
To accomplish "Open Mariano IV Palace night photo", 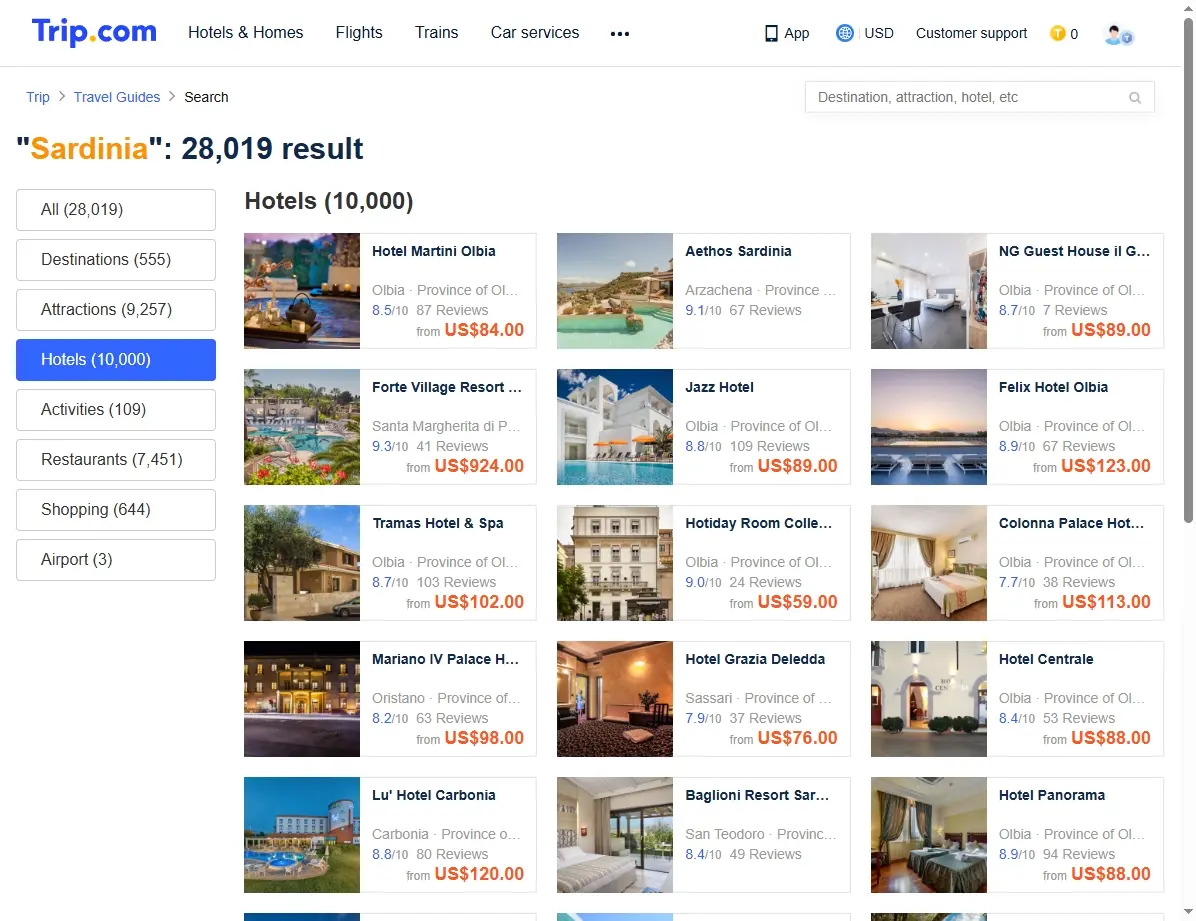I will pyautogui.click(x=302, y=698).
